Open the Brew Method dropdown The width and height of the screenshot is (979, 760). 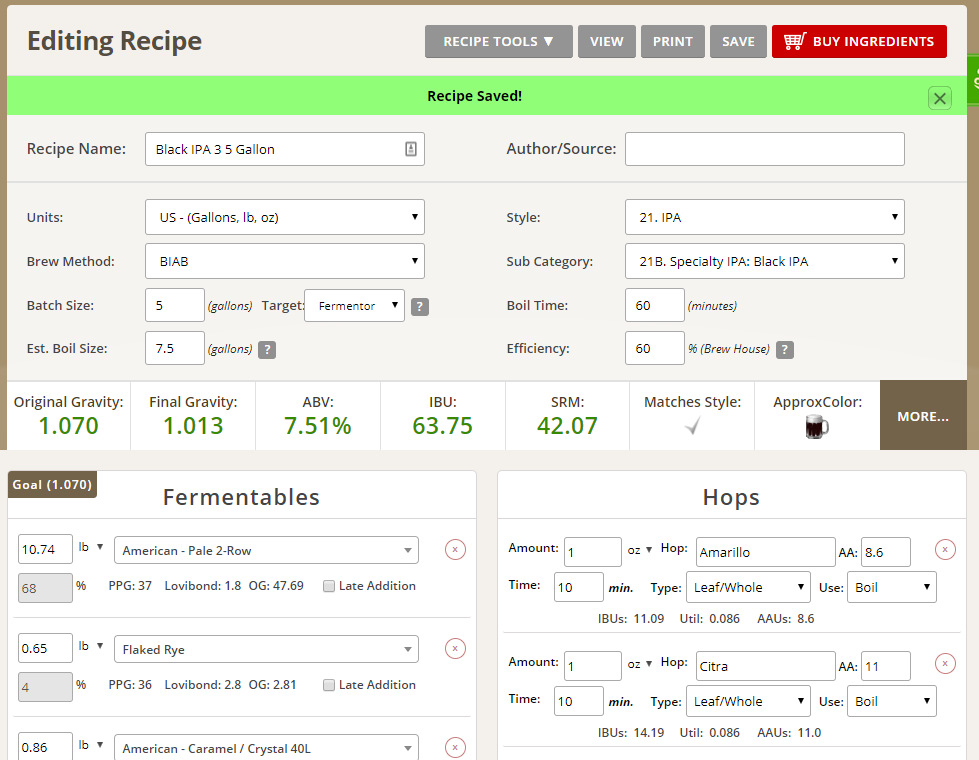pyautogui.click(x=285, y=261)
